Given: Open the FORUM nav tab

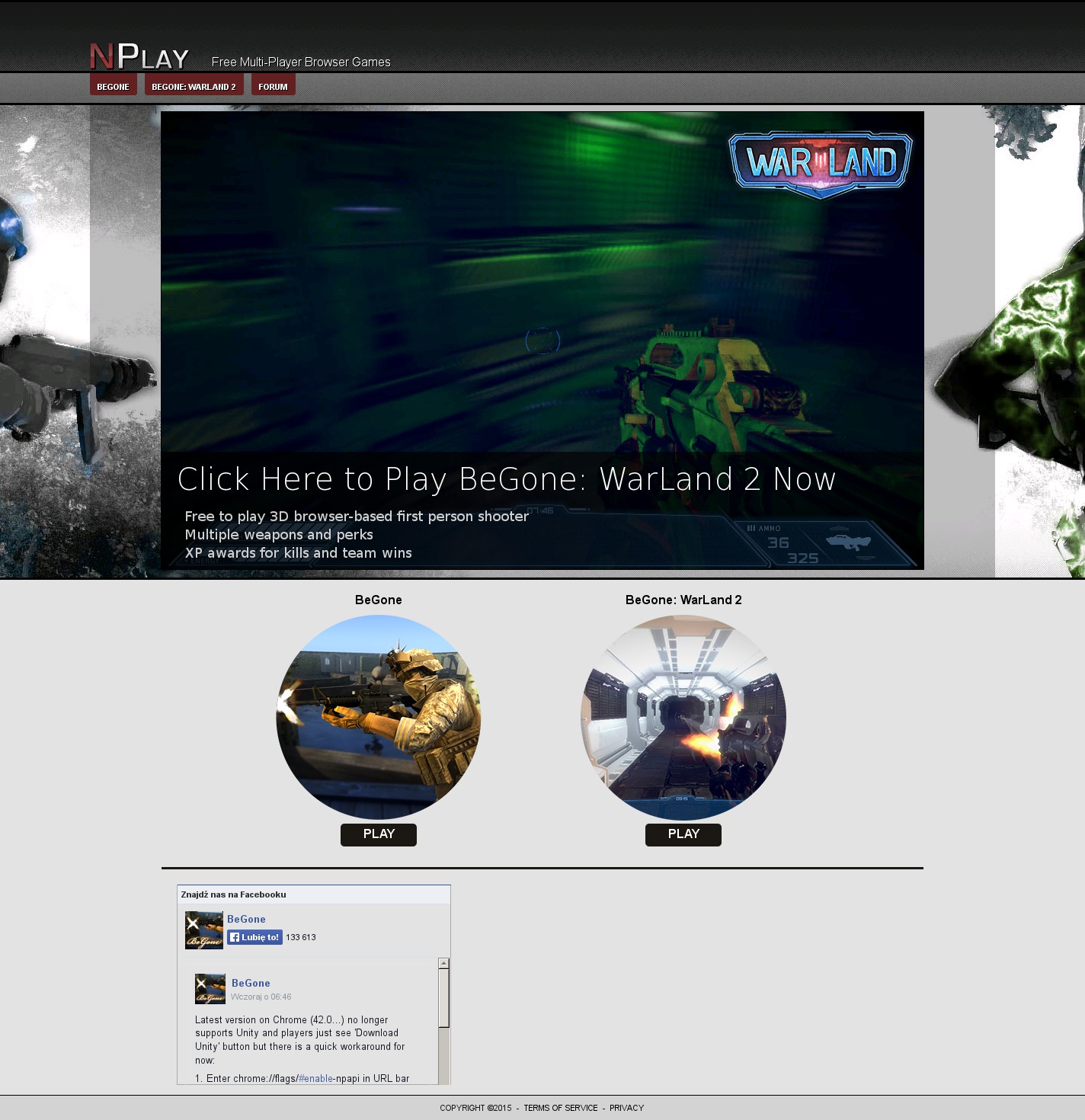Looking at the screenshot, I should (274, 85).
